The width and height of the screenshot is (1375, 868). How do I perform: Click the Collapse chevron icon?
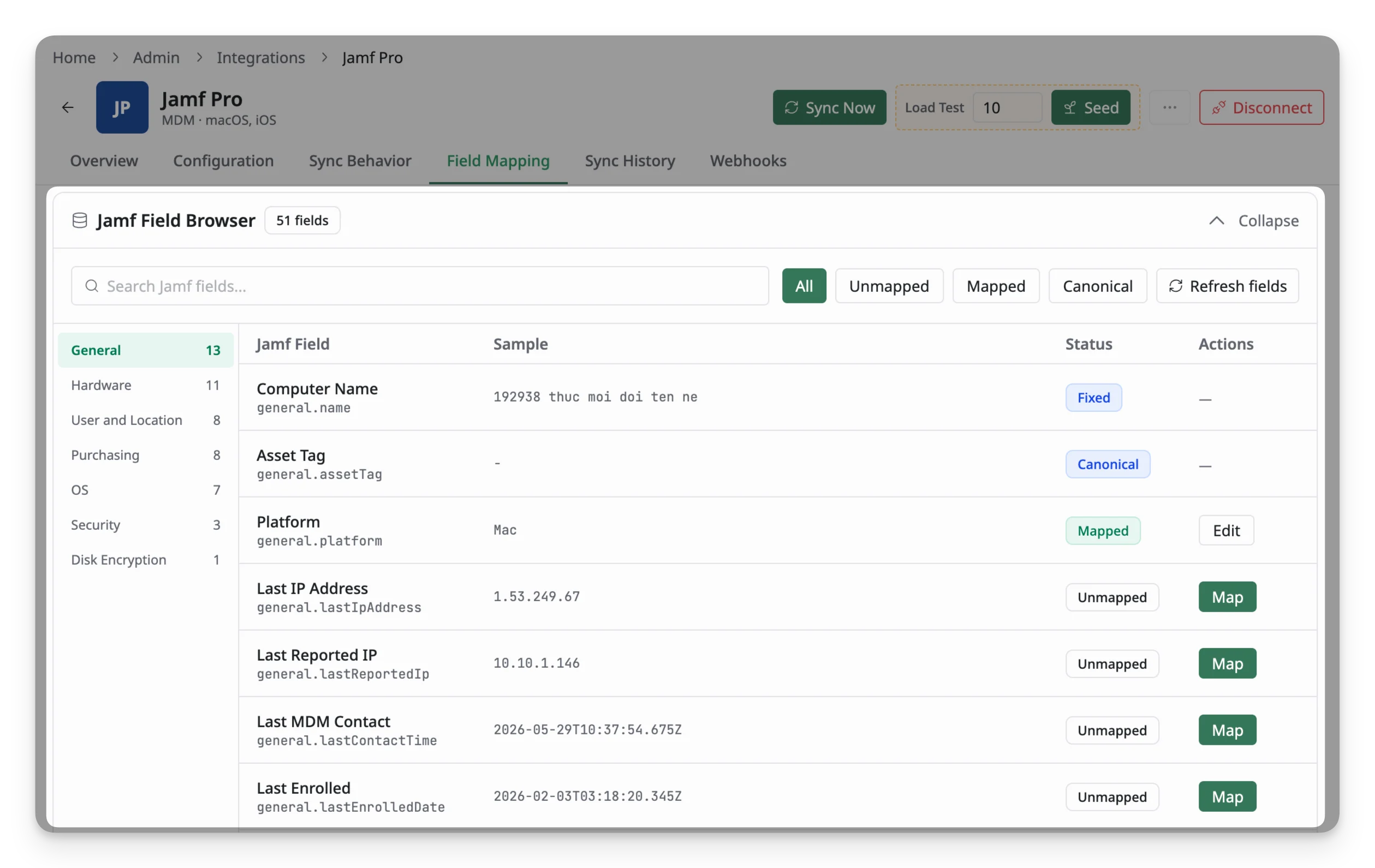(1216, 220)
